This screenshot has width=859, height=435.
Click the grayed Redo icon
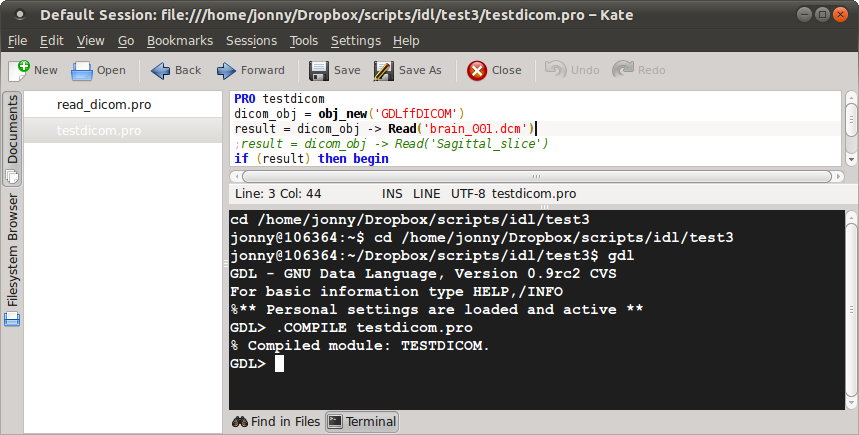622,70
